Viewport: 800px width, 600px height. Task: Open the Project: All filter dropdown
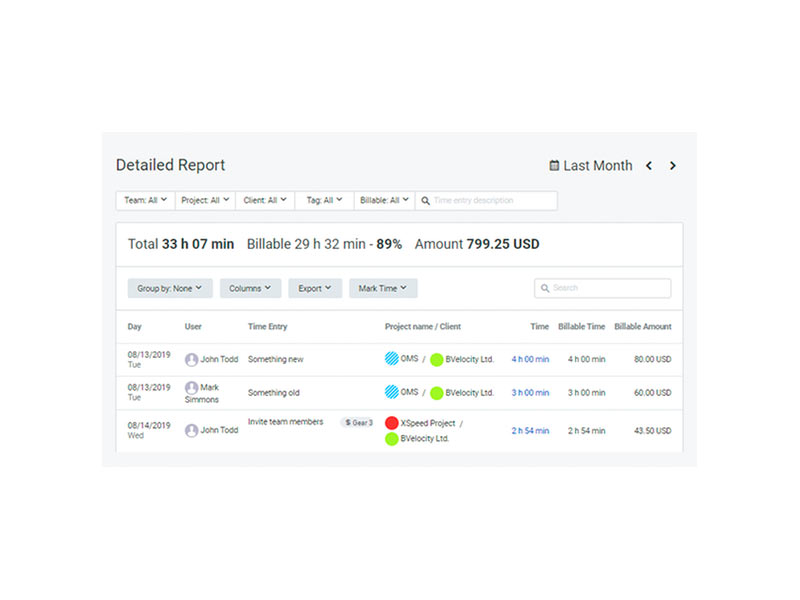pos(205,200)
